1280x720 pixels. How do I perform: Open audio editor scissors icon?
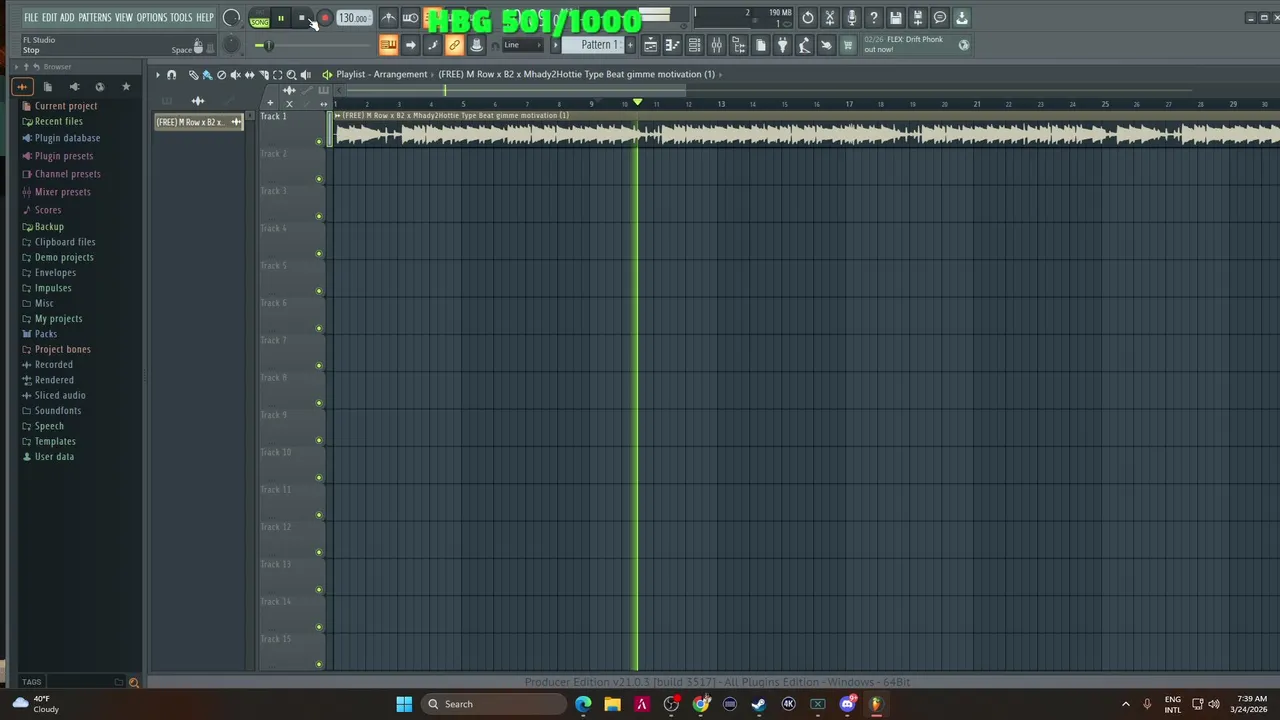click(830, 18)
